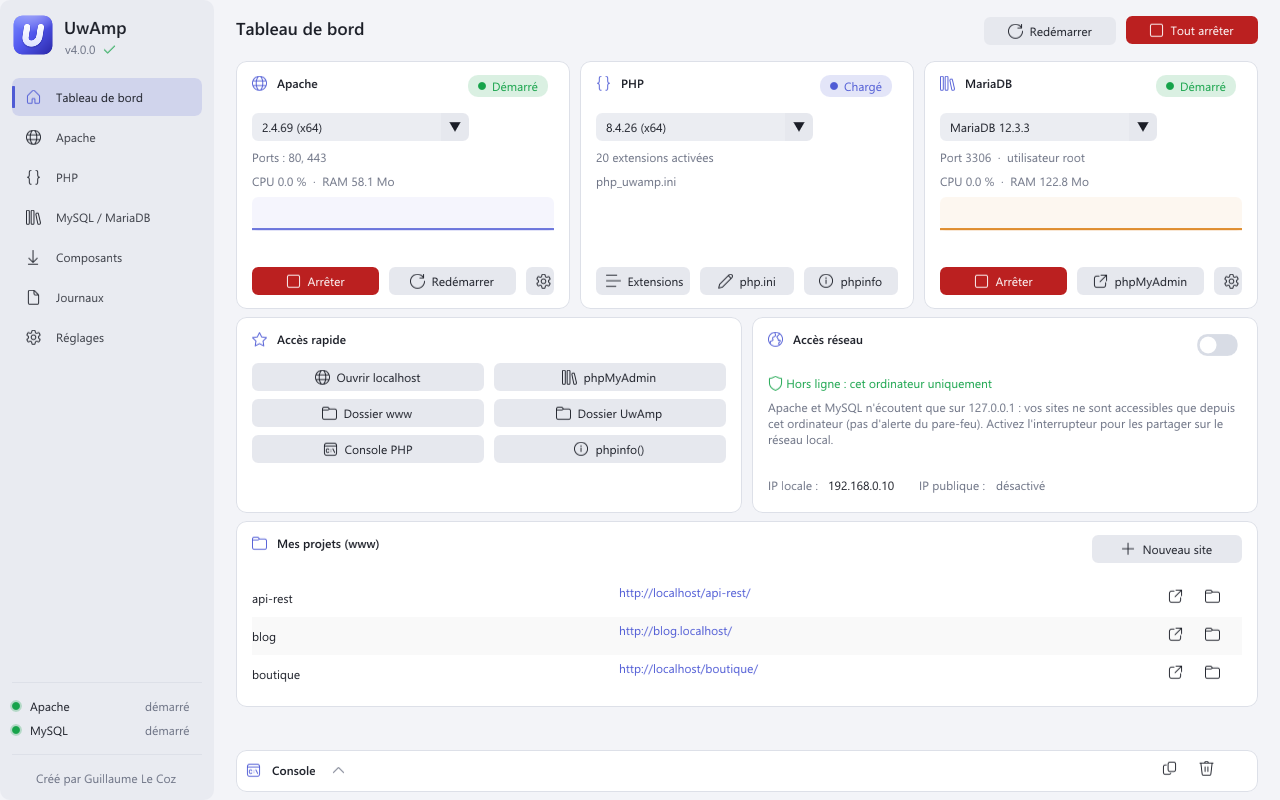Image resolution: width=1280 pixels, height=800 pixels.
Task: Open blog site in browser icon
Action: [x=1176, y=634]
